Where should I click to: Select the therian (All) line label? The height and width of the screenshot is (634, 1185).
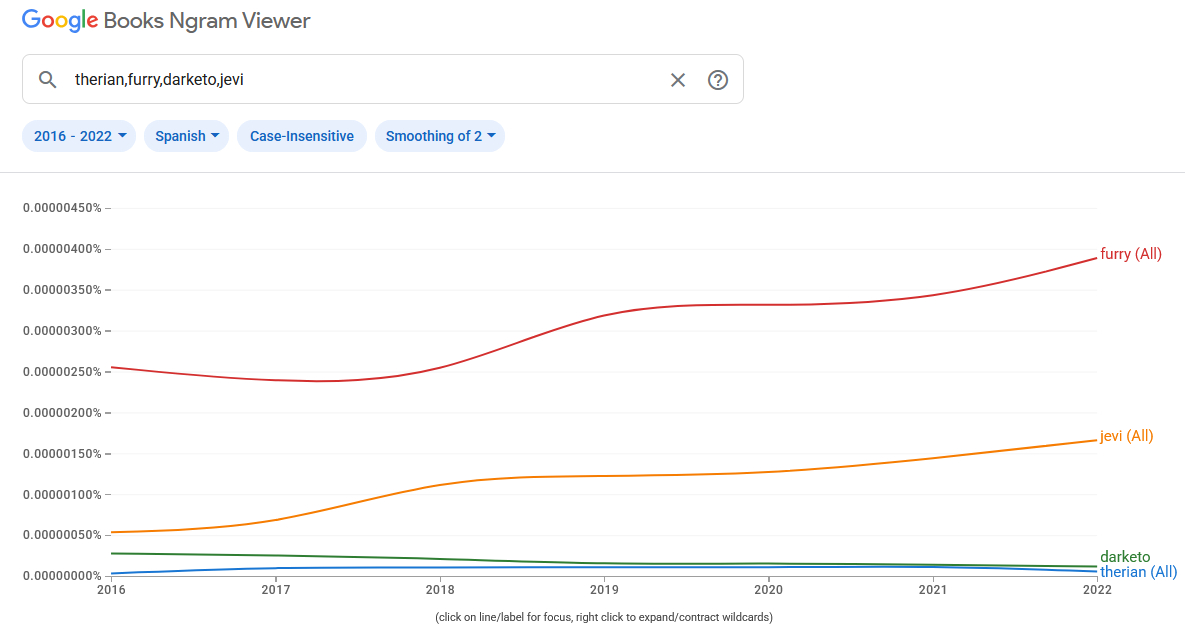(1138, 572)
